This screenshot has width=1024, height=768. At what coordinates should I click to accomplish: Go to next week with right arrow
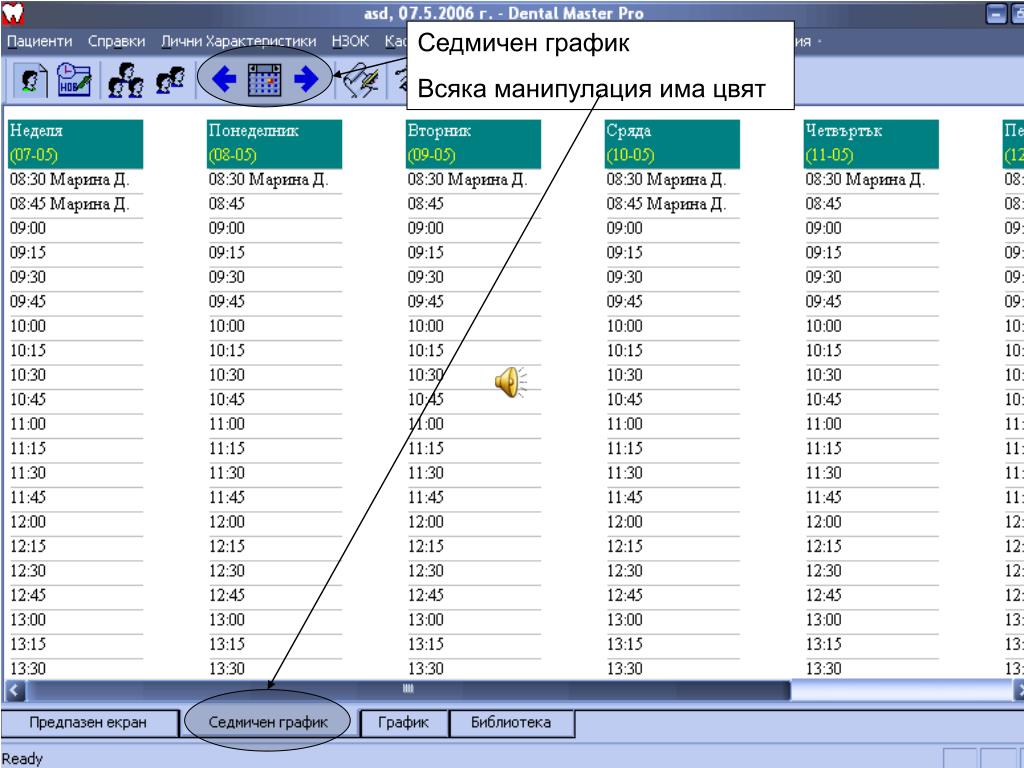coord(306,80)
